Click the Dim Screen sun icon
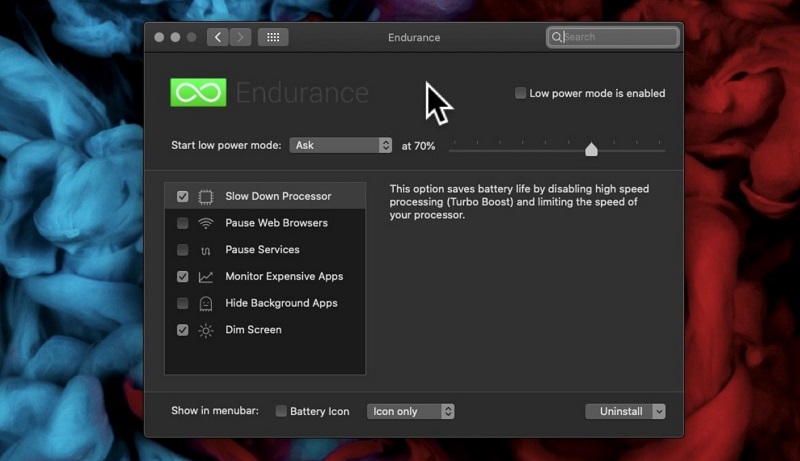This screenshot has height=461, width=800. [x=206, y=330]
